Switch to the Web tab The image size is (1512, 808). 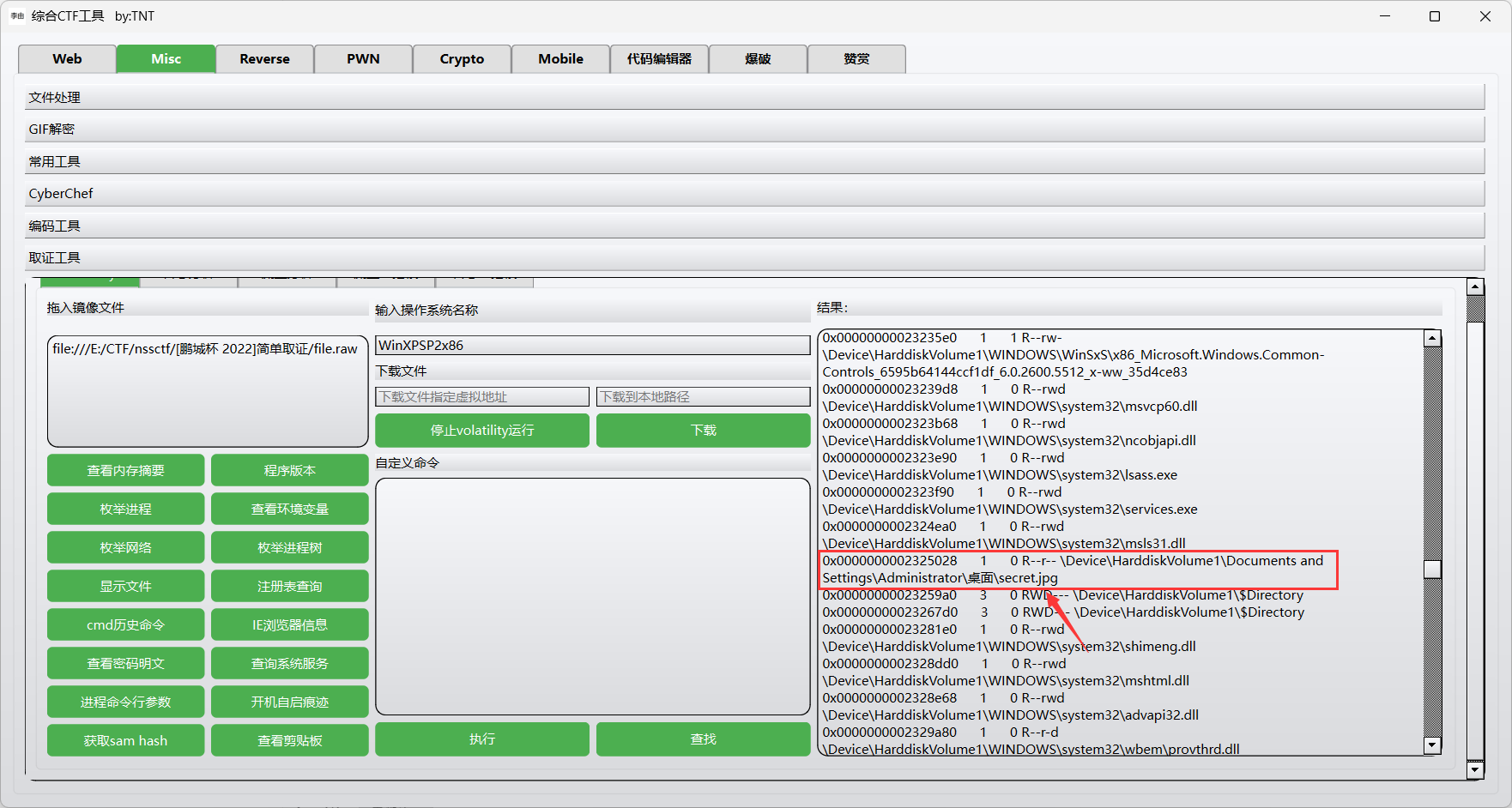(67, 59)
